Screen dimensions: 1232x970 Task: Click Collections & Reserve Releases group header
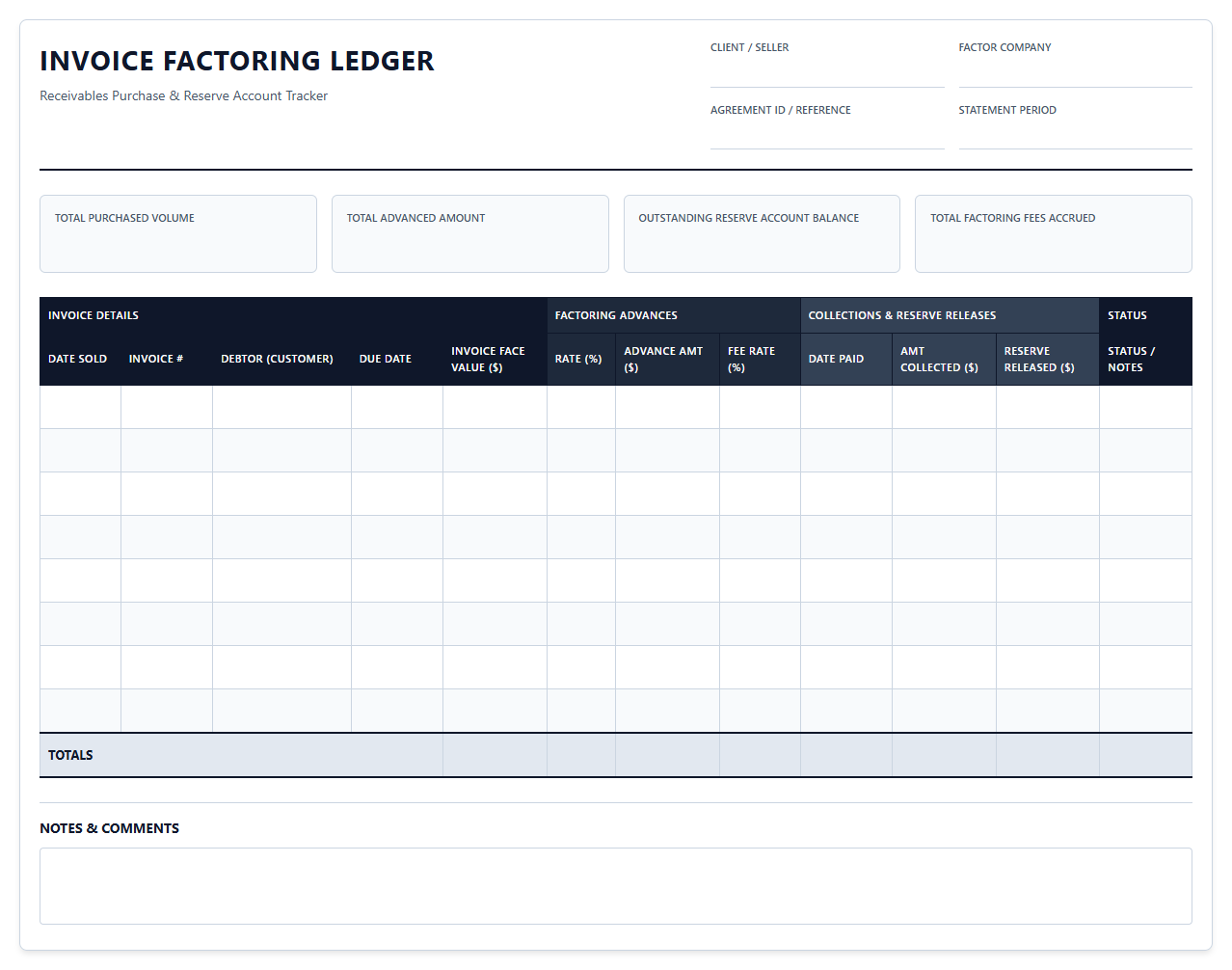tap(950, 315)
